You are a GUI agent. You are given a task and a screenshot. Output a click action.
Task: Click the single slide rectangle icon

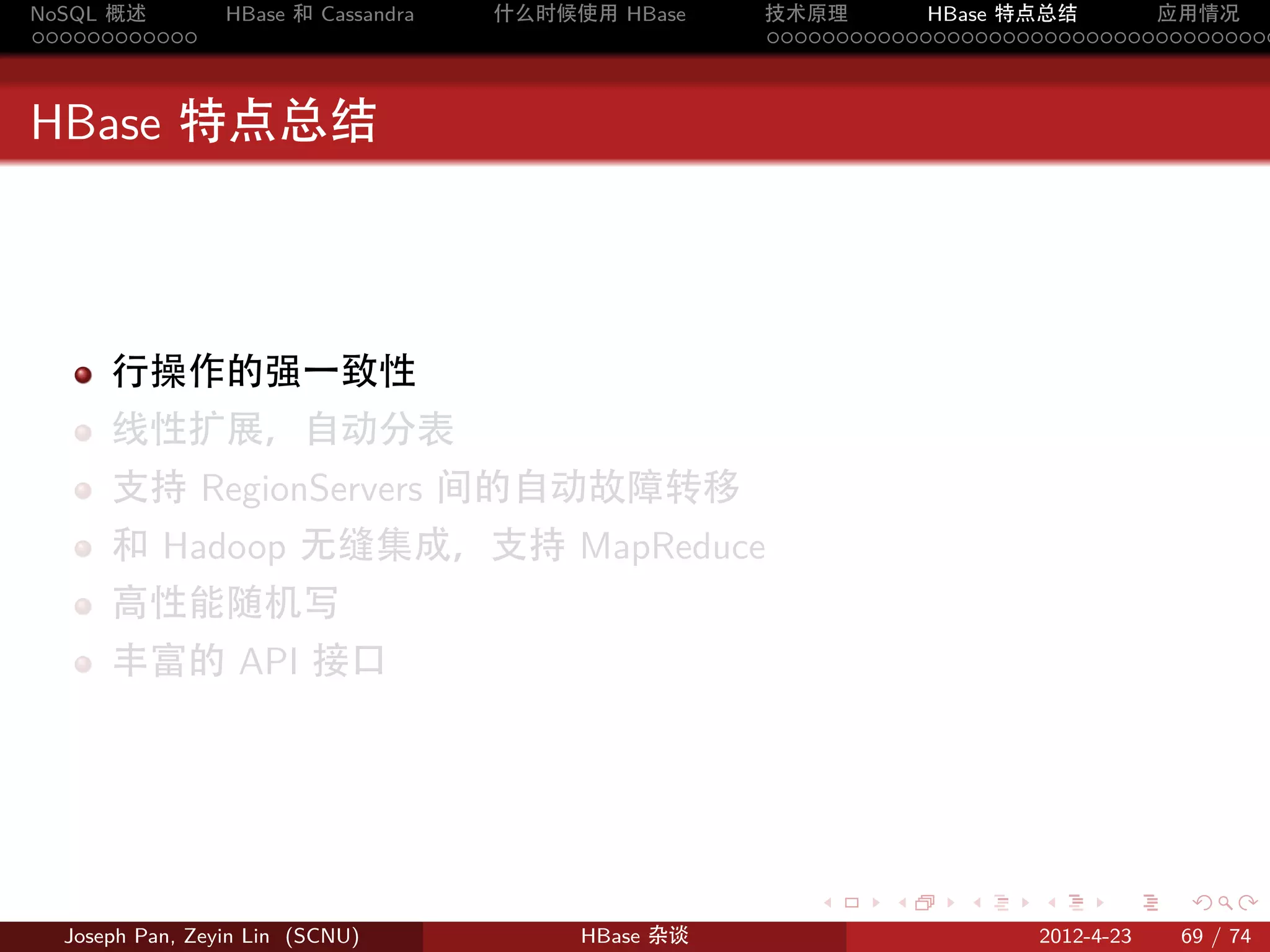click(852, 903)
